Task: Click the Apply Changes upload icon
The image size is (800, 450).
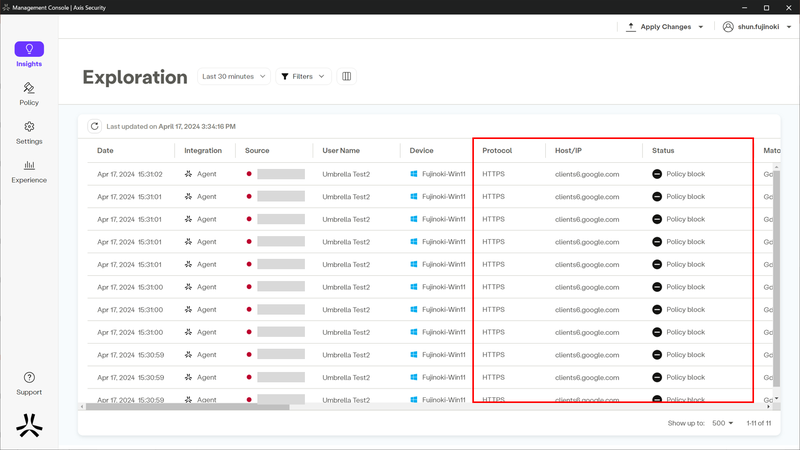Action: 631,27
